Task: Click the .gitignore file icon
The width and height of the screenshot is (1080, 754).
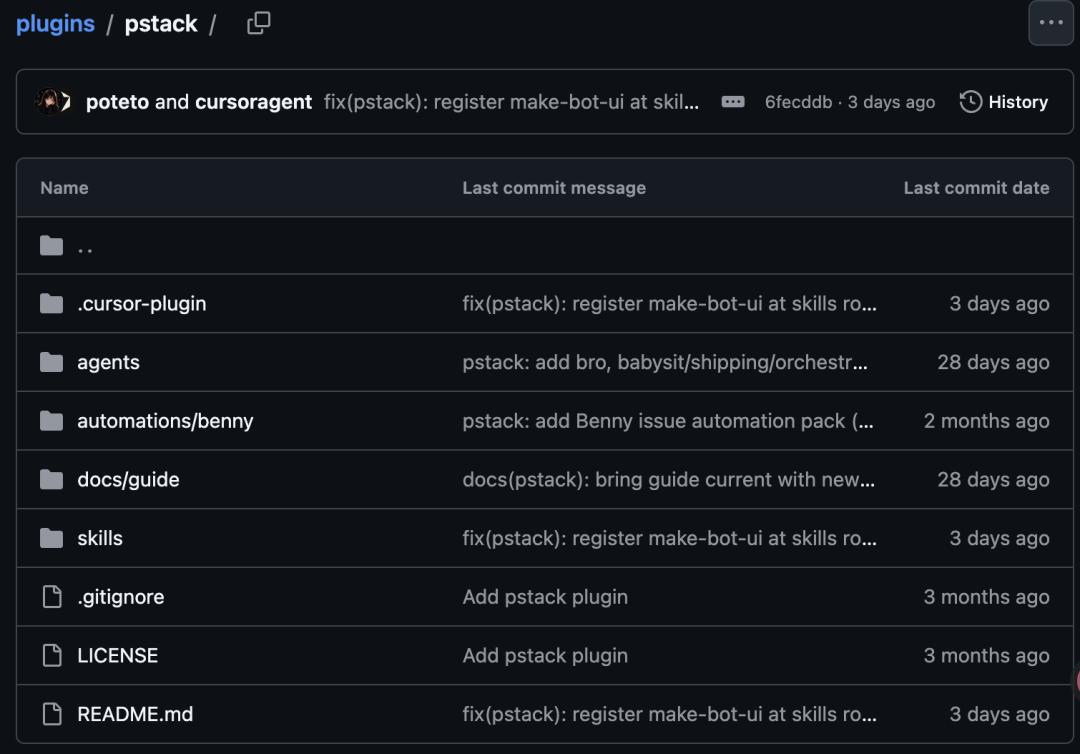Action: point(52,597)
